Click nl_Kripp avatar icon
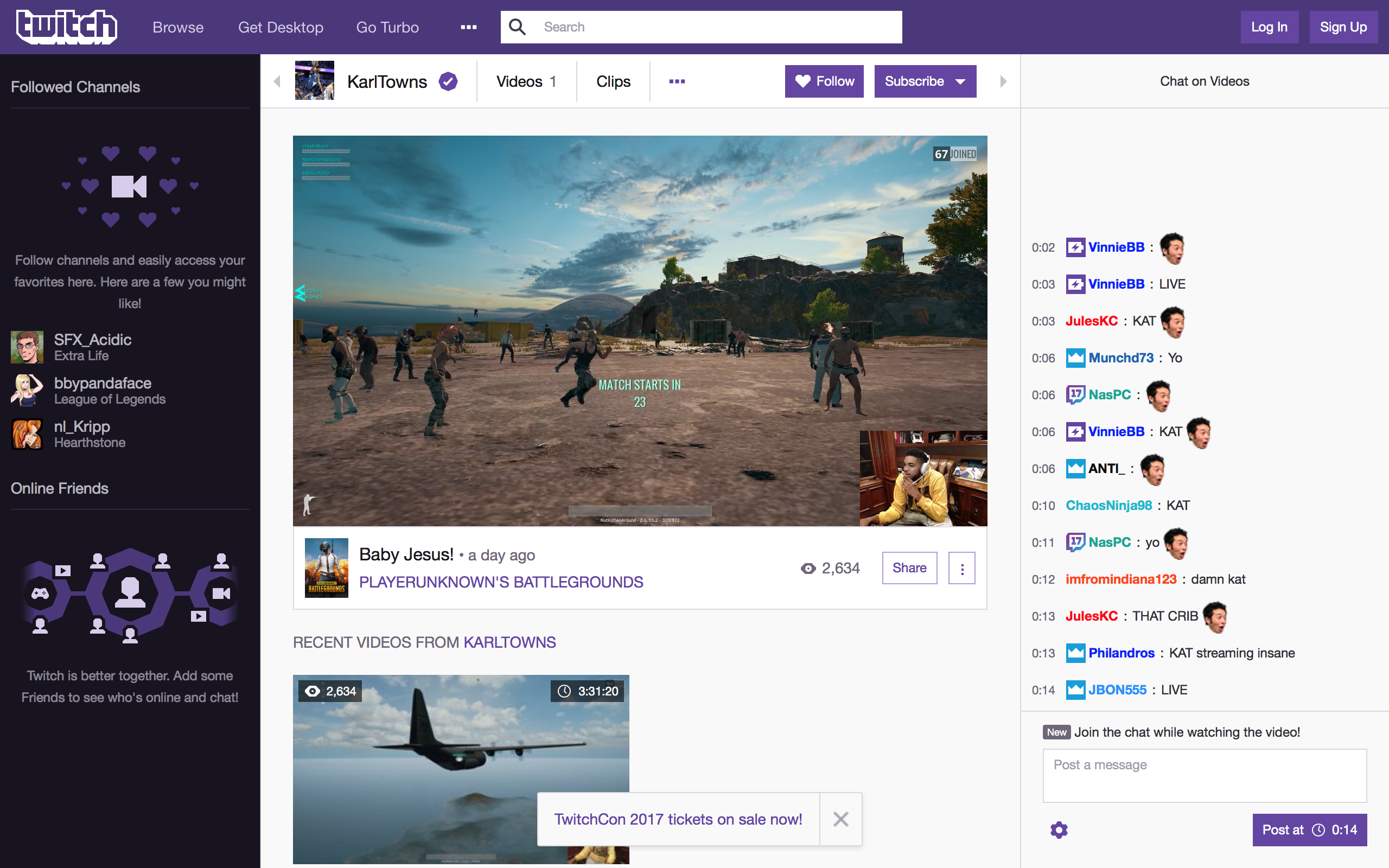Screen dimensions: 1389x868 [x=27, y=434]
